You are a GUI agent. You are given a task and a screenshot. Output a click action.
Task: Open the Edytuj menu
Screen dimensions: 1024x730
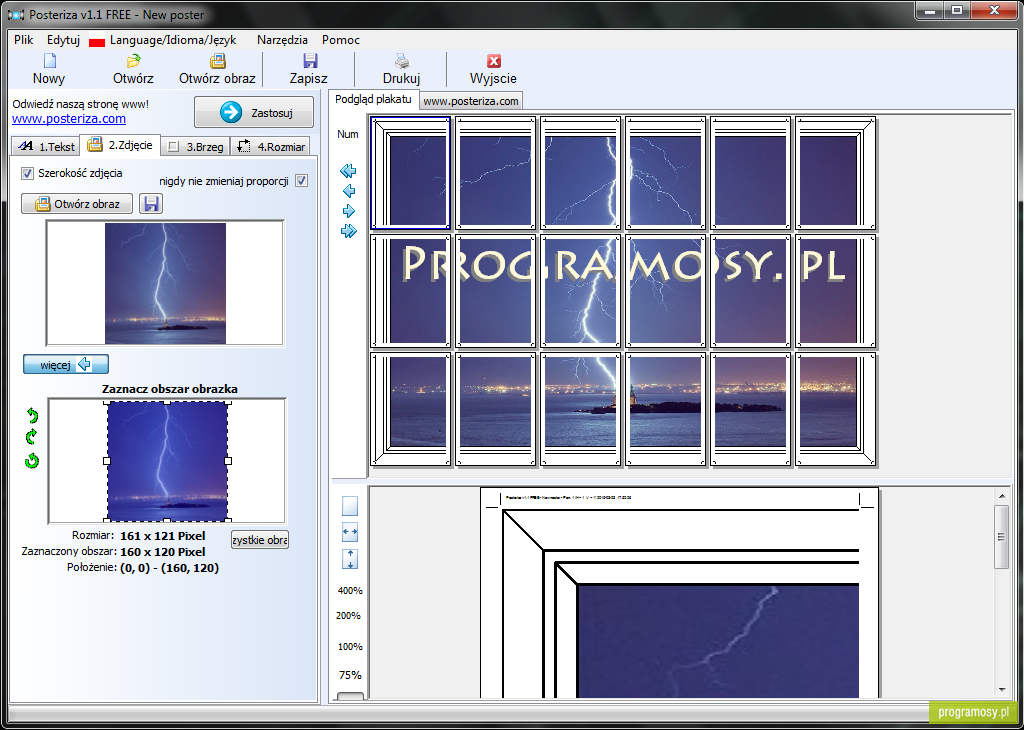coord(63,40)
